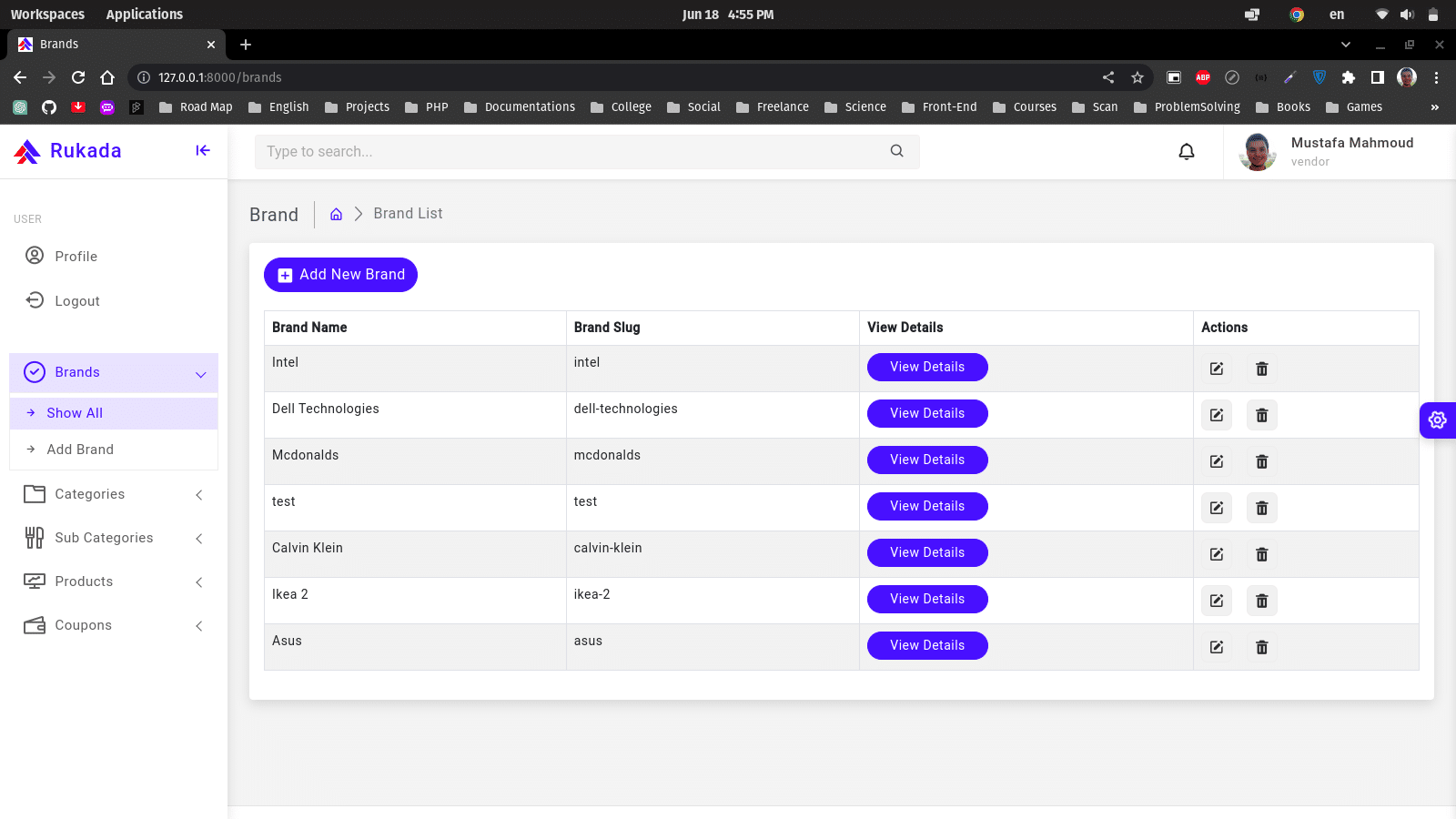Open the theme settings gear panel
Image resolution: width=1456 pixels, height=819 pixels.
point(1437,420)
